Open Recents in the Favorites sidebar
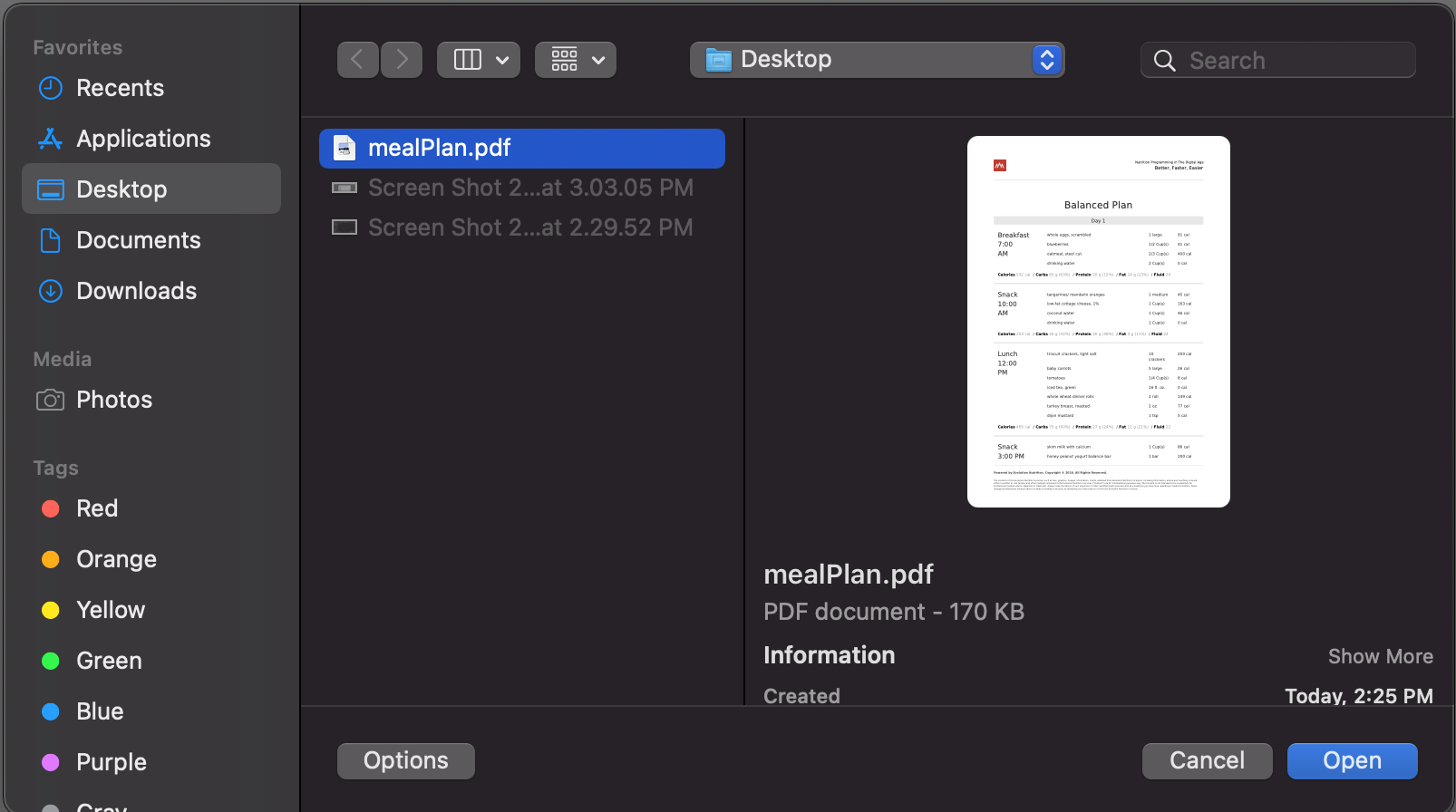 click(x=151, y=88)
